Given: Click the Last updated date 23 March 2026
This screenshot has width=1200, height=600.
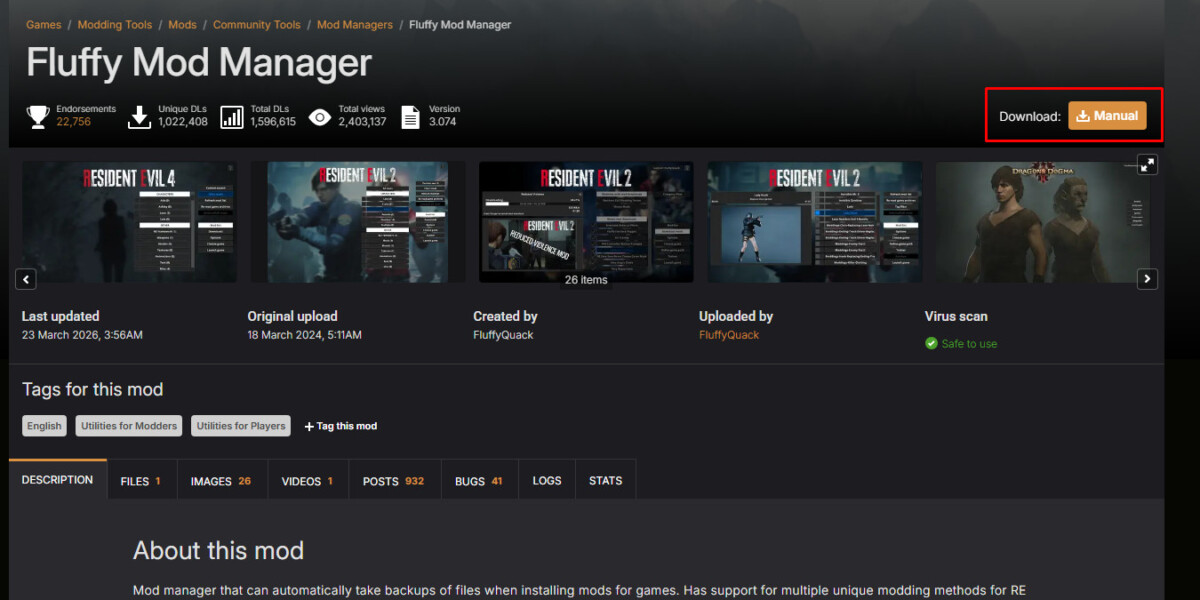Looking at the screenshot, I should (x=82, y=335).
